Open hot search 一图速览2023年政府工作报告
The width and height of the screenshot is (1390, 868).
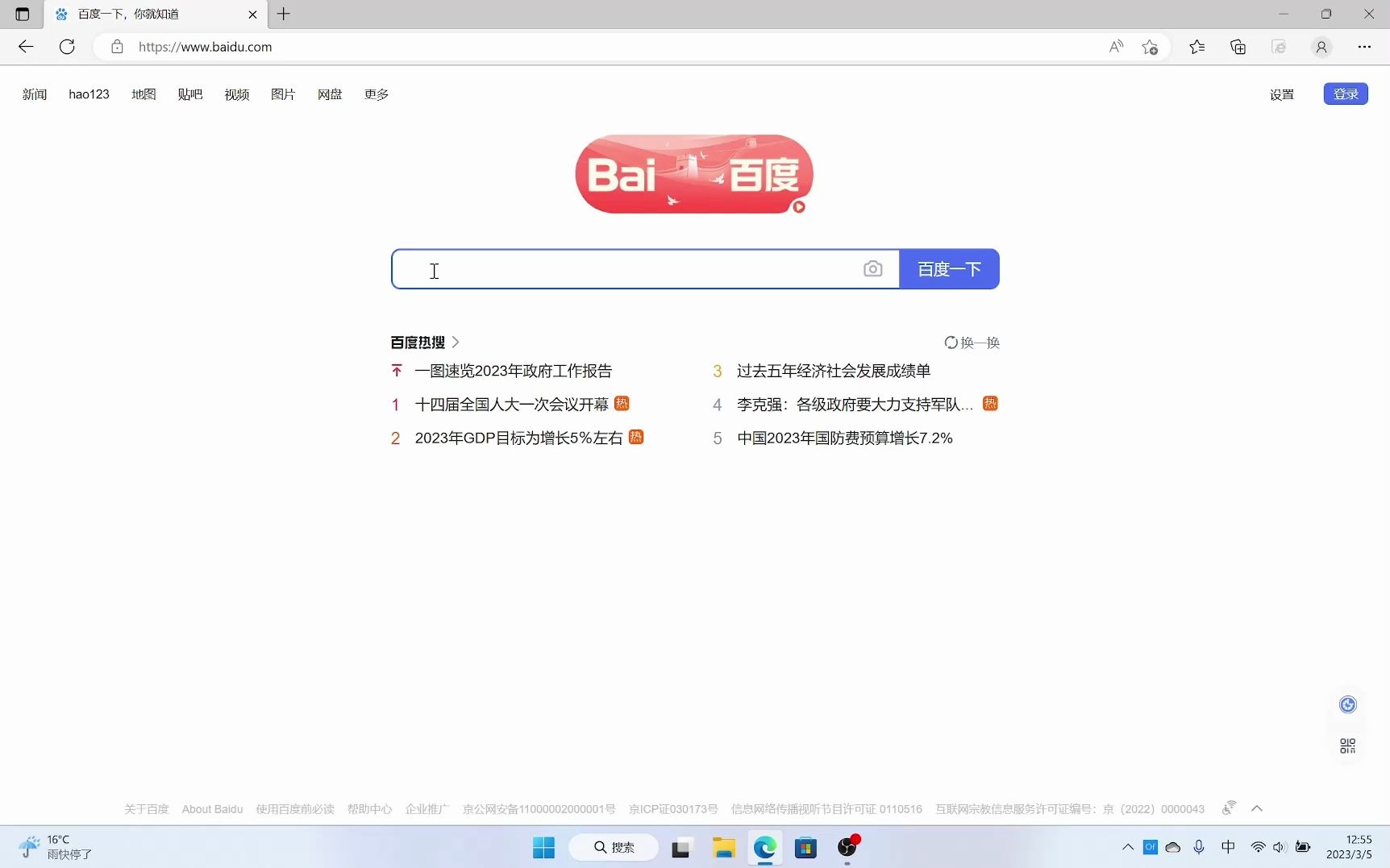click(x=514, y=371)
